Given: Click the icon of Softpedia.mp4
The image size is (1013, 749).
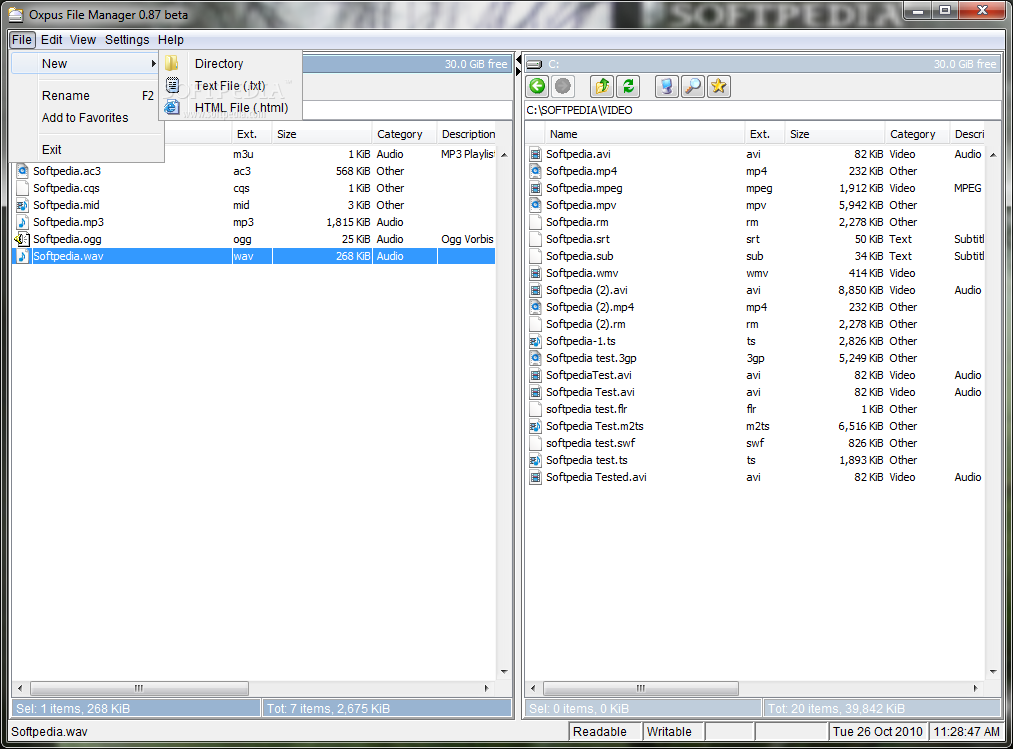Looking at the screenshot, I should [x=535, y=171].
